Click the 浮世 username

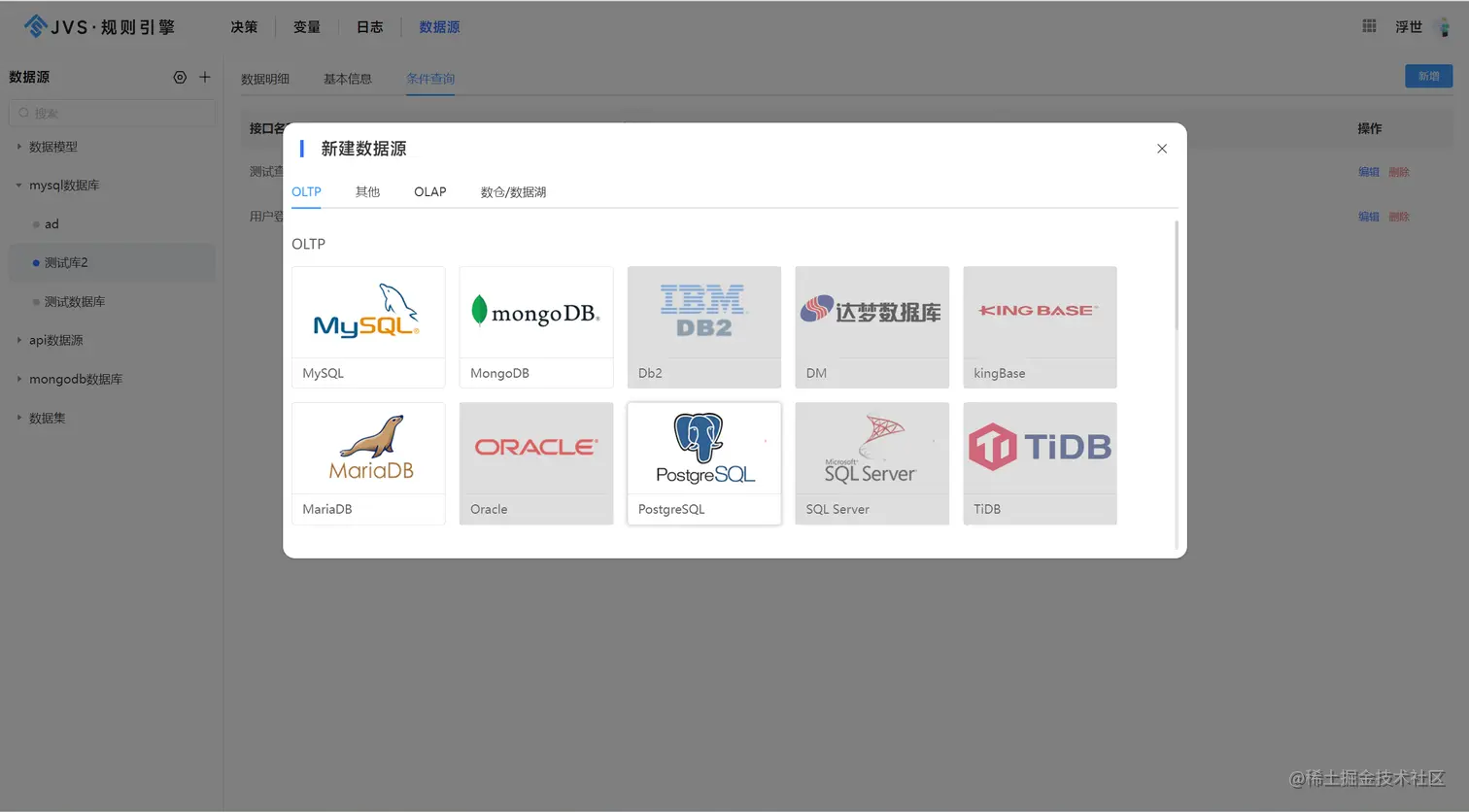1409,27
